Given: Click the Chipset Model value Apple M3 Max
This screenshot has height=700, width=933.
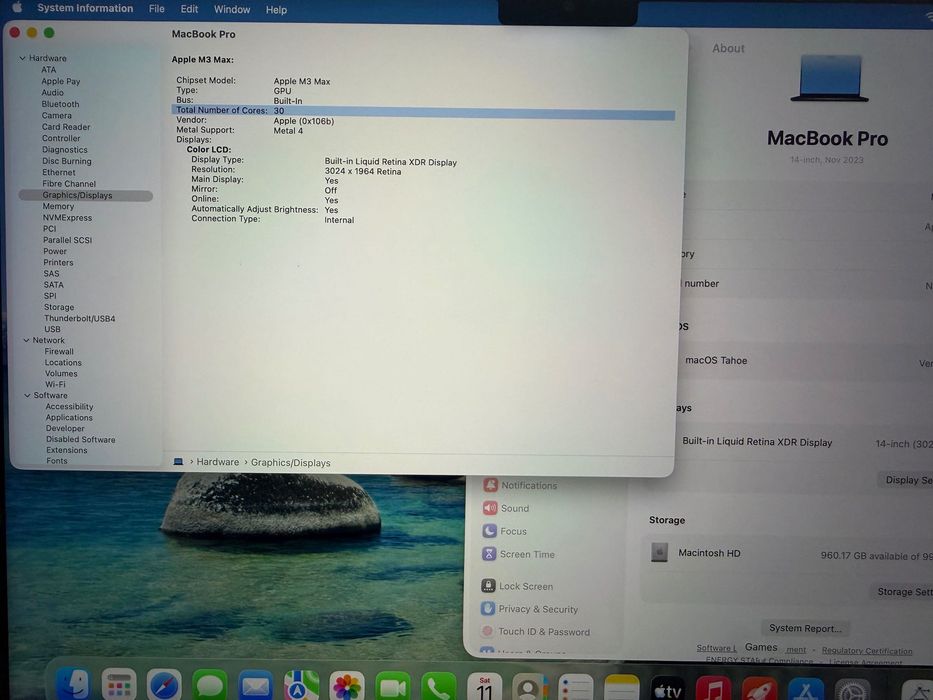Looking at the screenshot, I should pos(302,81).
